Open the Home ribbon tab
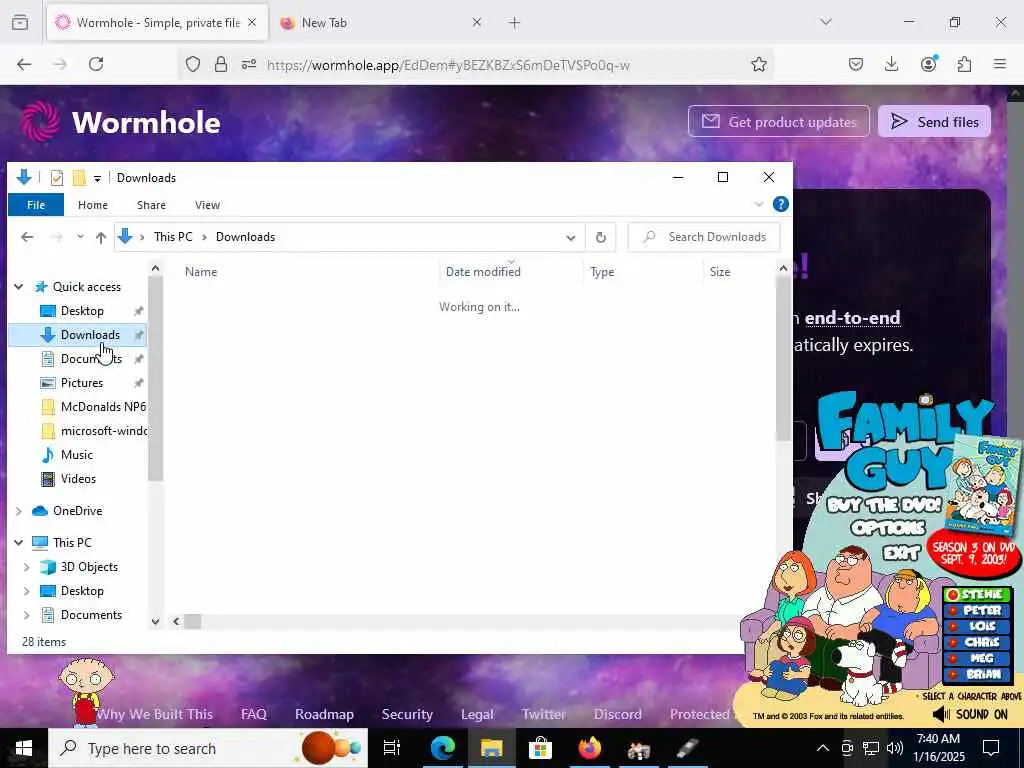This screenshot has width=1024, height=768. click(x=93, y=205)
